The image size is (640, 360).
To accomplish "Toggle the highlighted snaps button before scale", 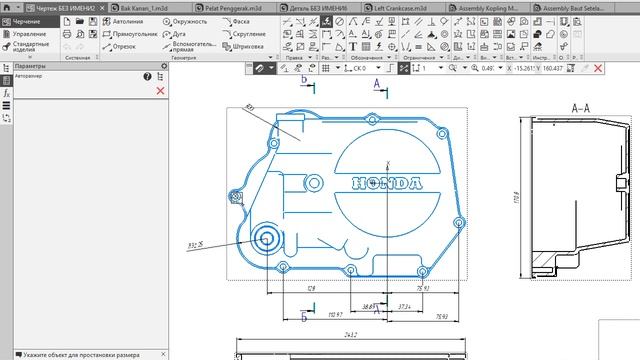I will pos(404,69).
